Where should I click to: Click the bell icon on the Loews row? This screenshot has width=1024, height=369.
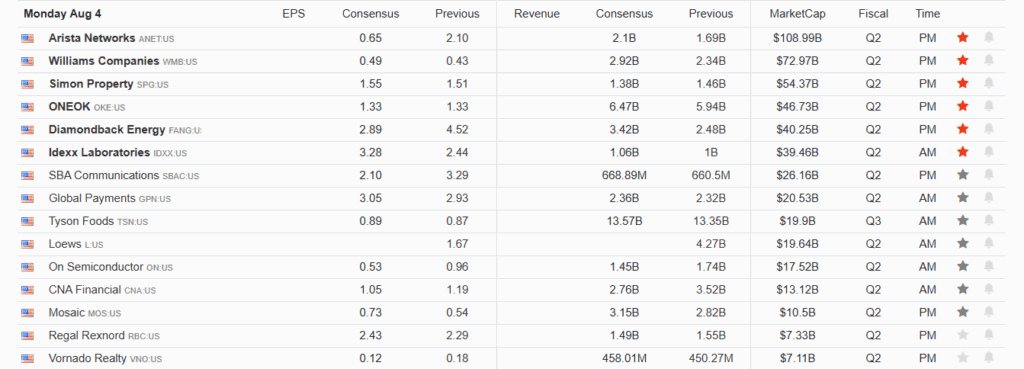pyautogui.click(x=989, y=244)
